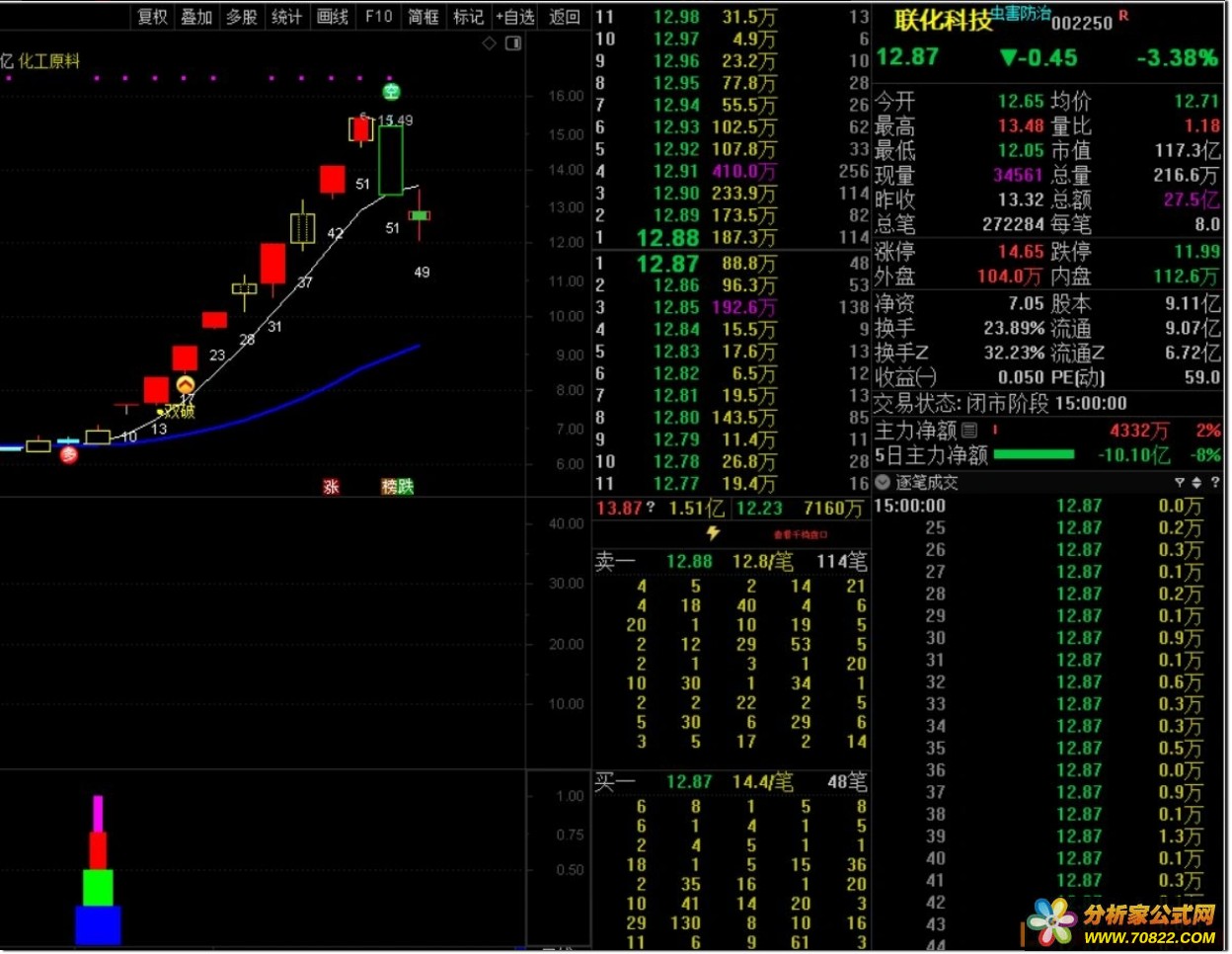1232x954 pixels.
Task: Click the -3.38% change percentage
Action: click(x=1177, y=57)
